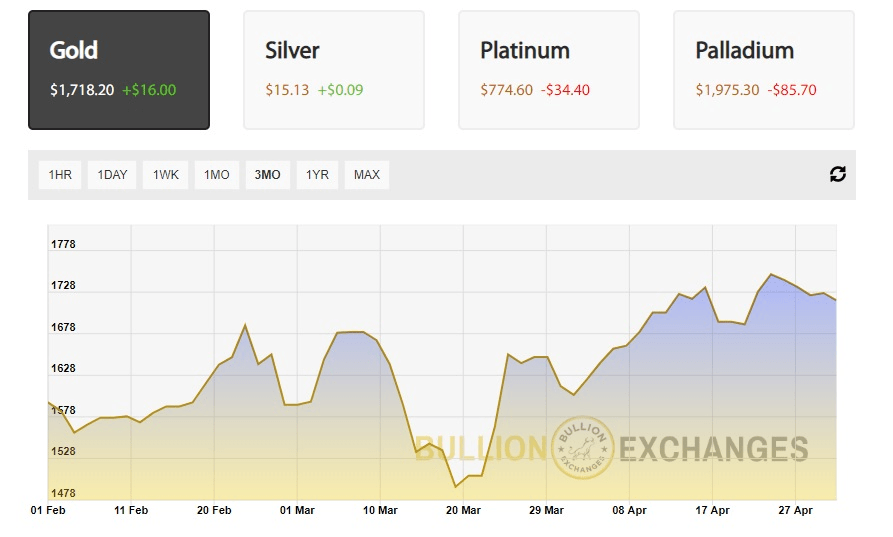893x537 pixels.
Task: Switch chart to 1MO range
Action: (217, 175)
